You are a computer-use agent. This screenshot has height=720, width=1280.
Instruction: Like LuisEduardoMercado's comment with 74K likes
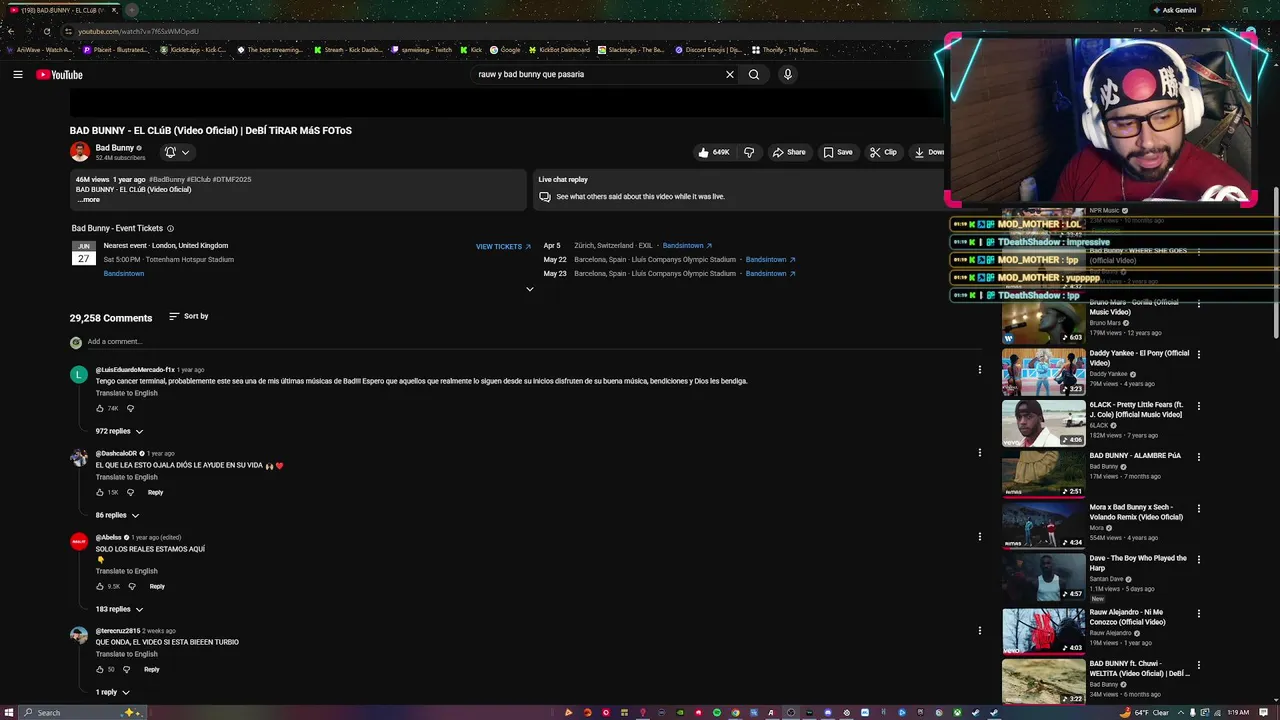[100, 408]
